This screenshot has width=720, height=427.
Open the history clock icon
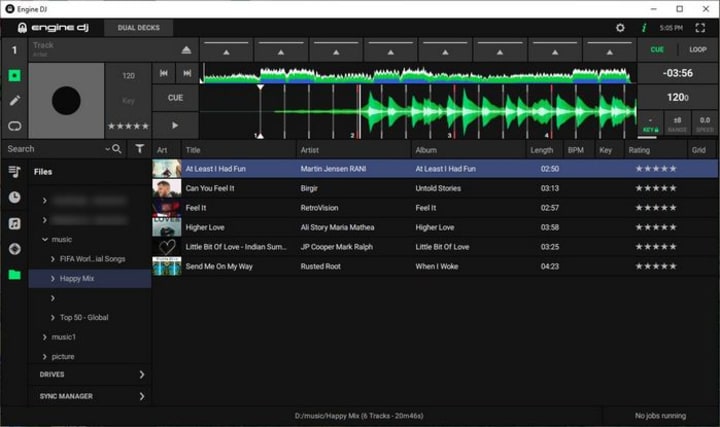coord(14,197)
